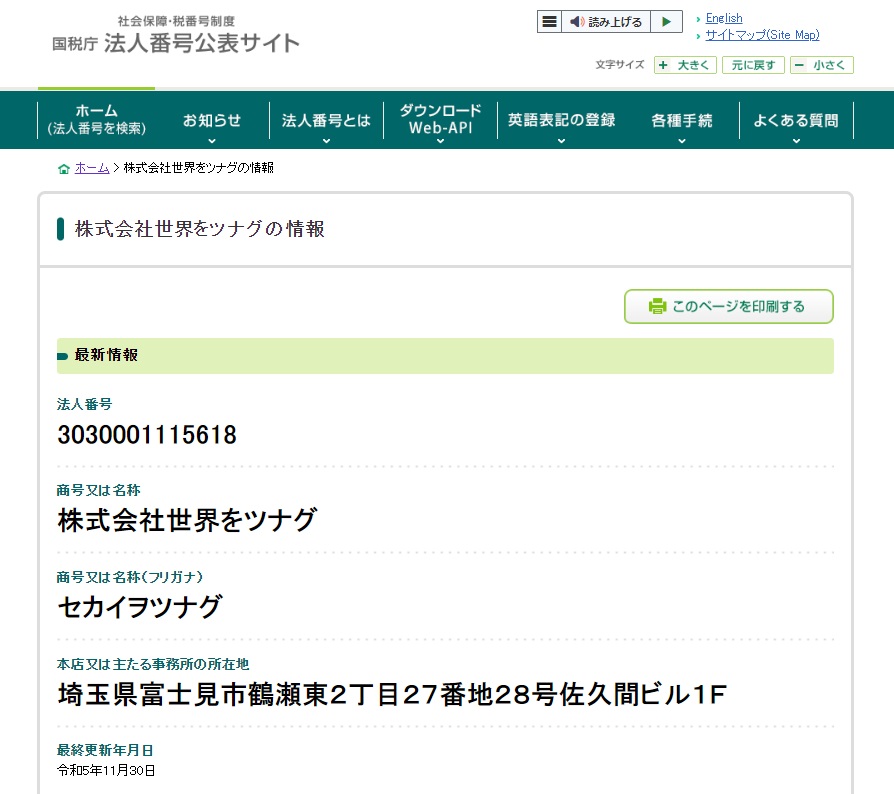
Task: Click the home icon in breadcrumb
Action: (x=64, y=168)
